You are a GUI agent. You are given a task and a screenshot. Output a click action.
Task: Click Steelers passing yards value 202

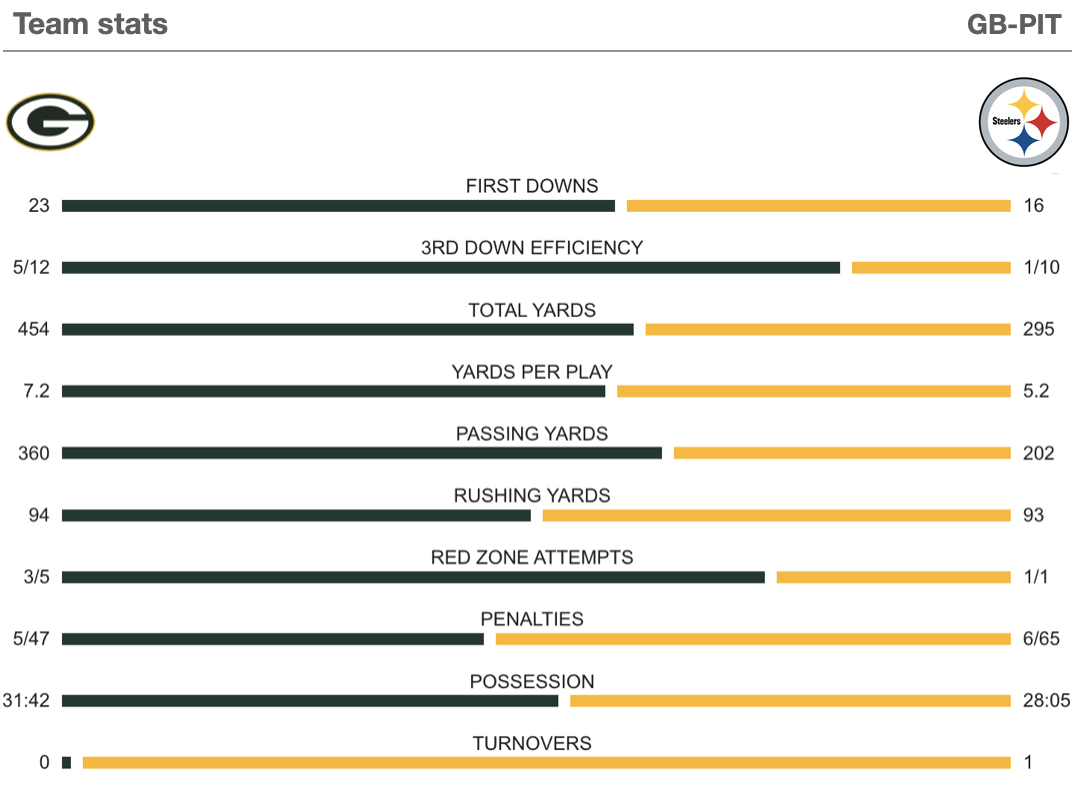(x=1039, y=454)
